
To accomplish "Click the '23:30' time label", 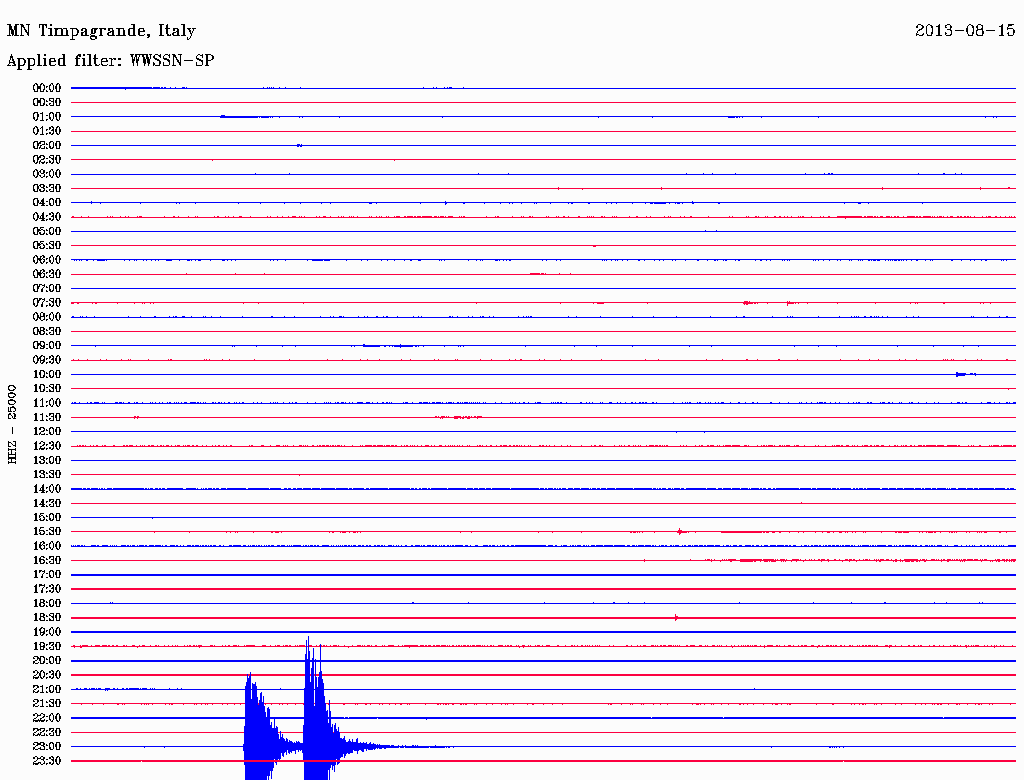I will point(46,761).
